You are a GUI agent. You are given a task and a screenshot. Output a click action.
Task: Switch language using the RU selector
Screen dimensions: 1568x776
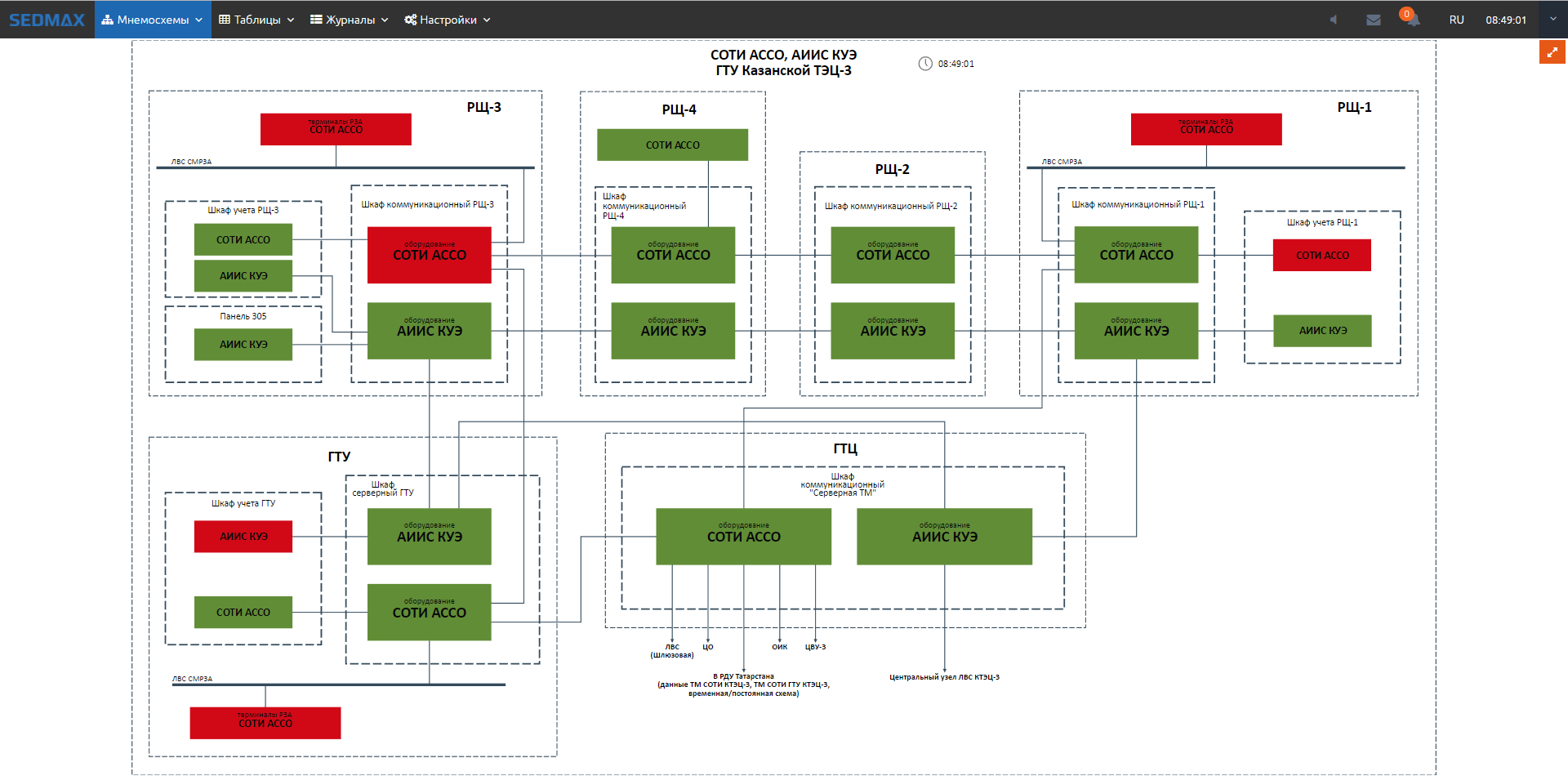[1456, 20]
